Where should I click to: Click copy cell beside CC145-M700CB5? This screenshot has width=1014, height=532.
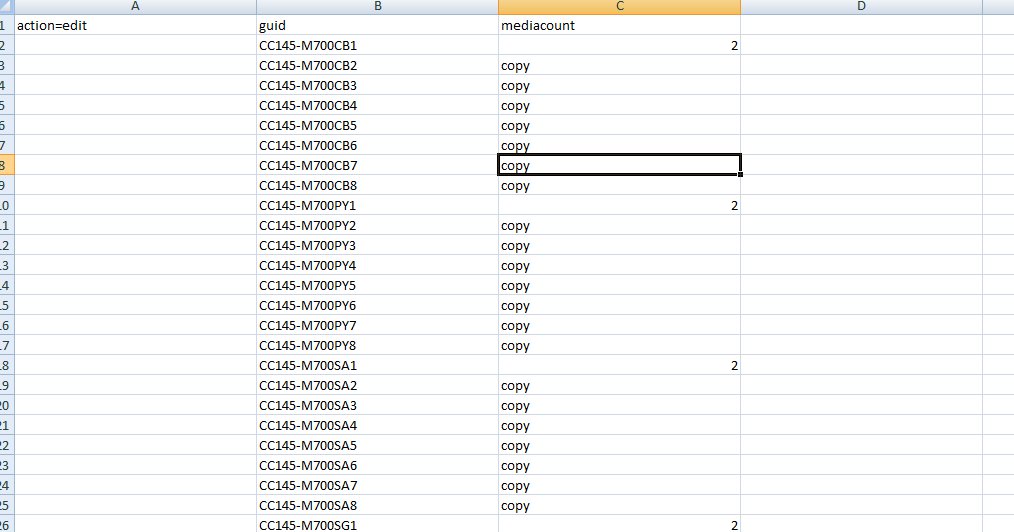click(x=620, y=125)
